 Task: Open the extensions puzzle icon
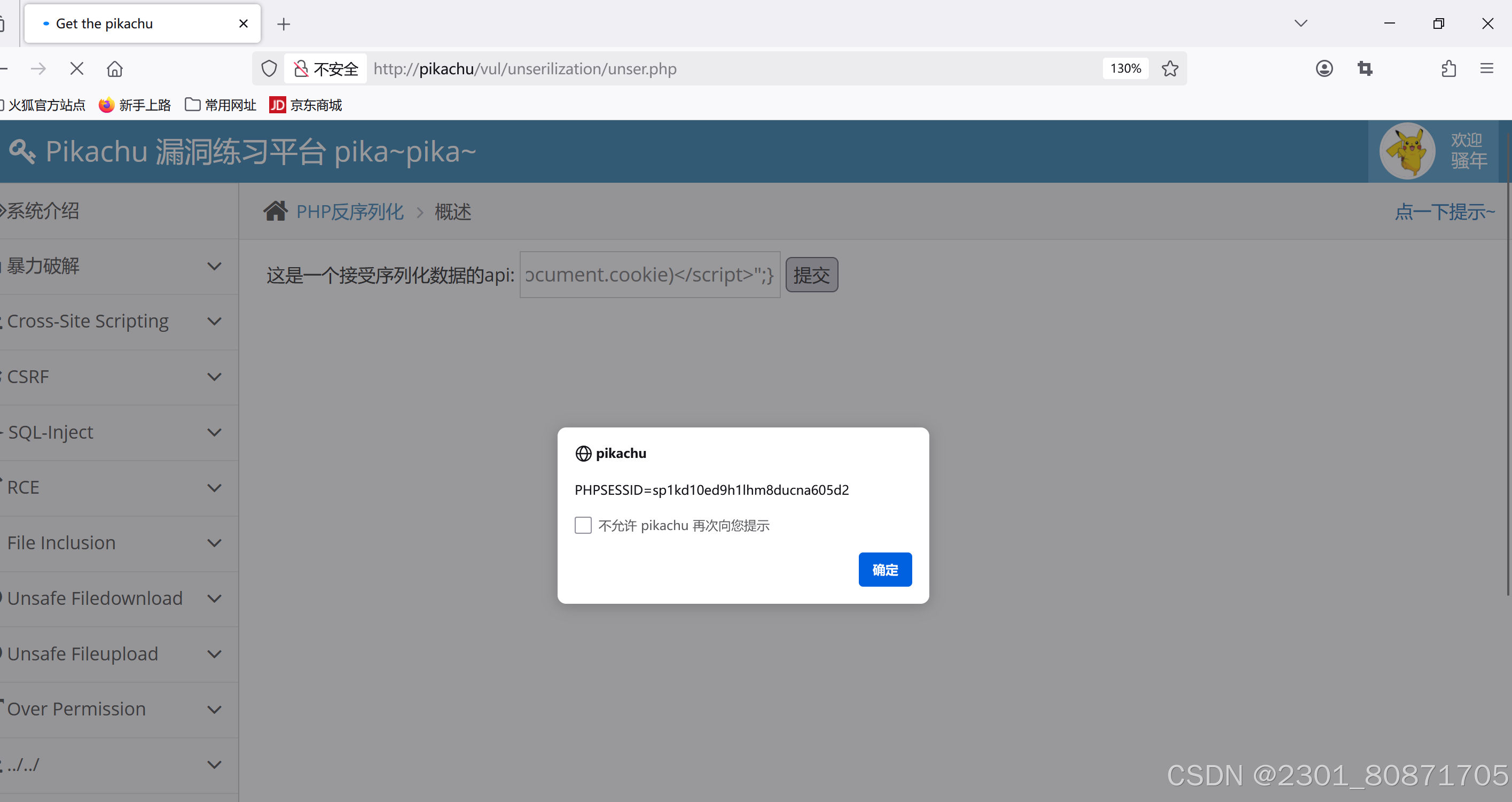pyautogui.click(x=1448, y=69)
